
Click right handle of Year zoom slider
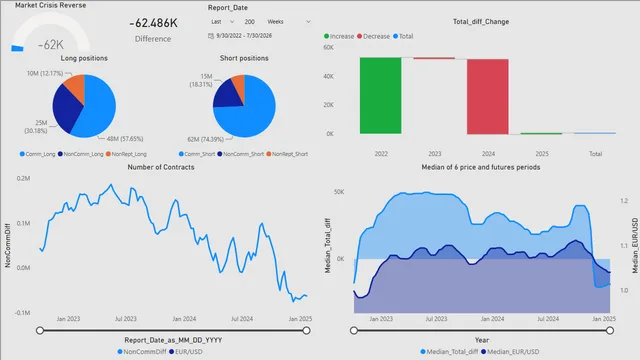[x=610, y=330]
